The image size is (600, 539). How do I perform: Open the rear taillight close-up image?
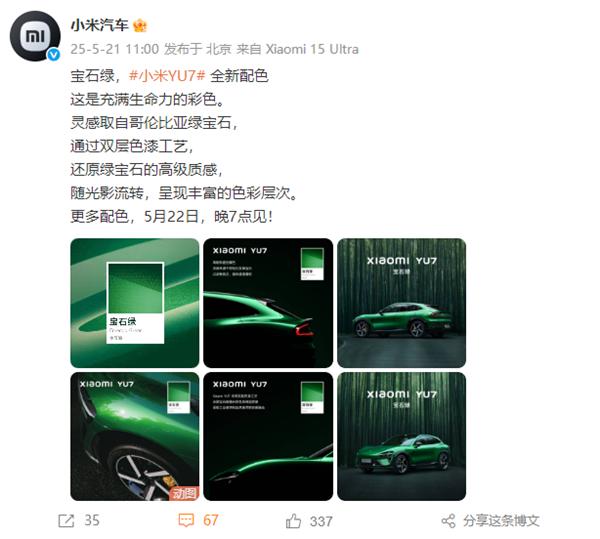(x=268, y=303)
